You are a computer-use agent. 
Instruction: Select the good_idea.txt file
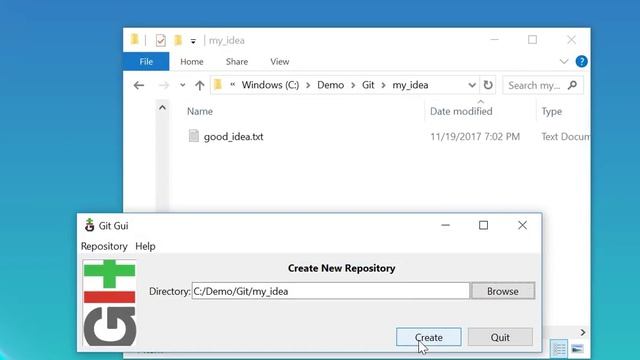click(233, 136)
